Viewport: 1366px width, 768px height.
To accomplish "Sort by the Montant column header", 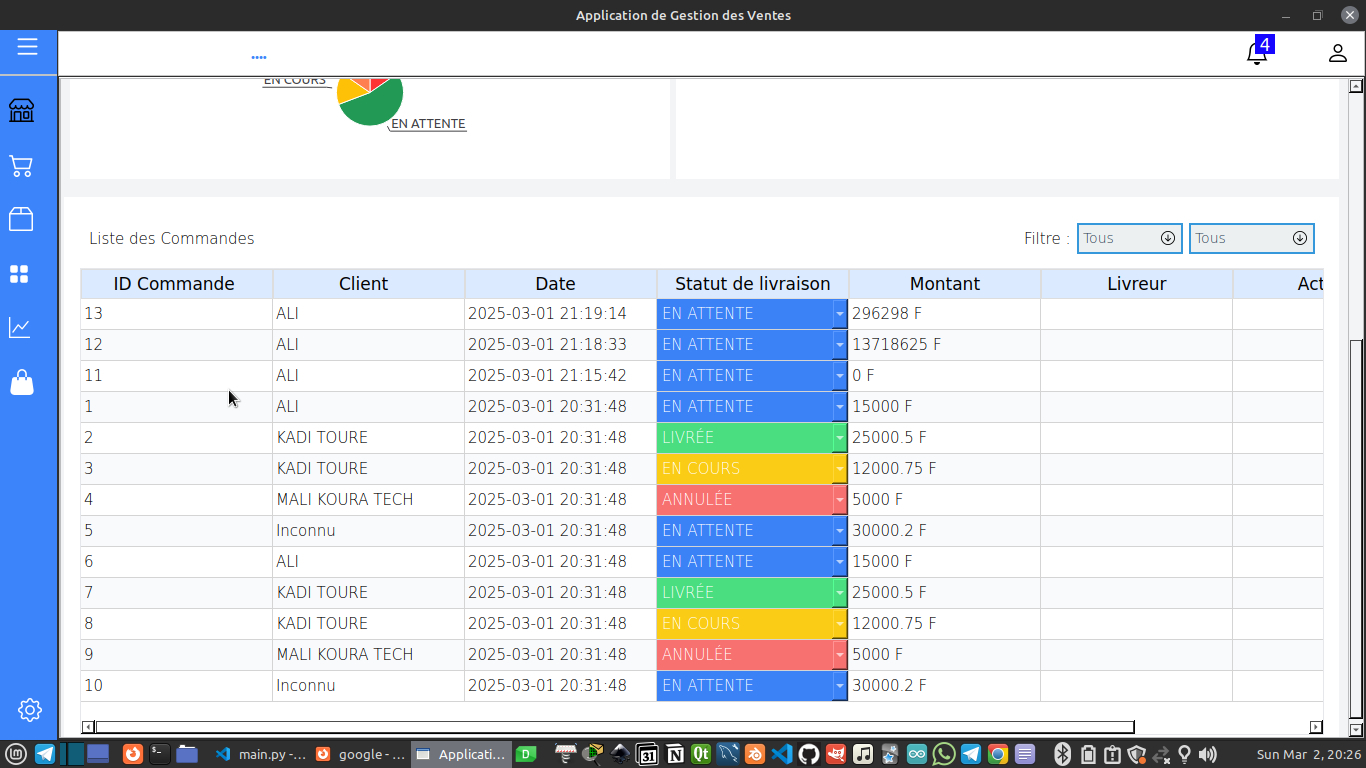I will tap(944, 284).
